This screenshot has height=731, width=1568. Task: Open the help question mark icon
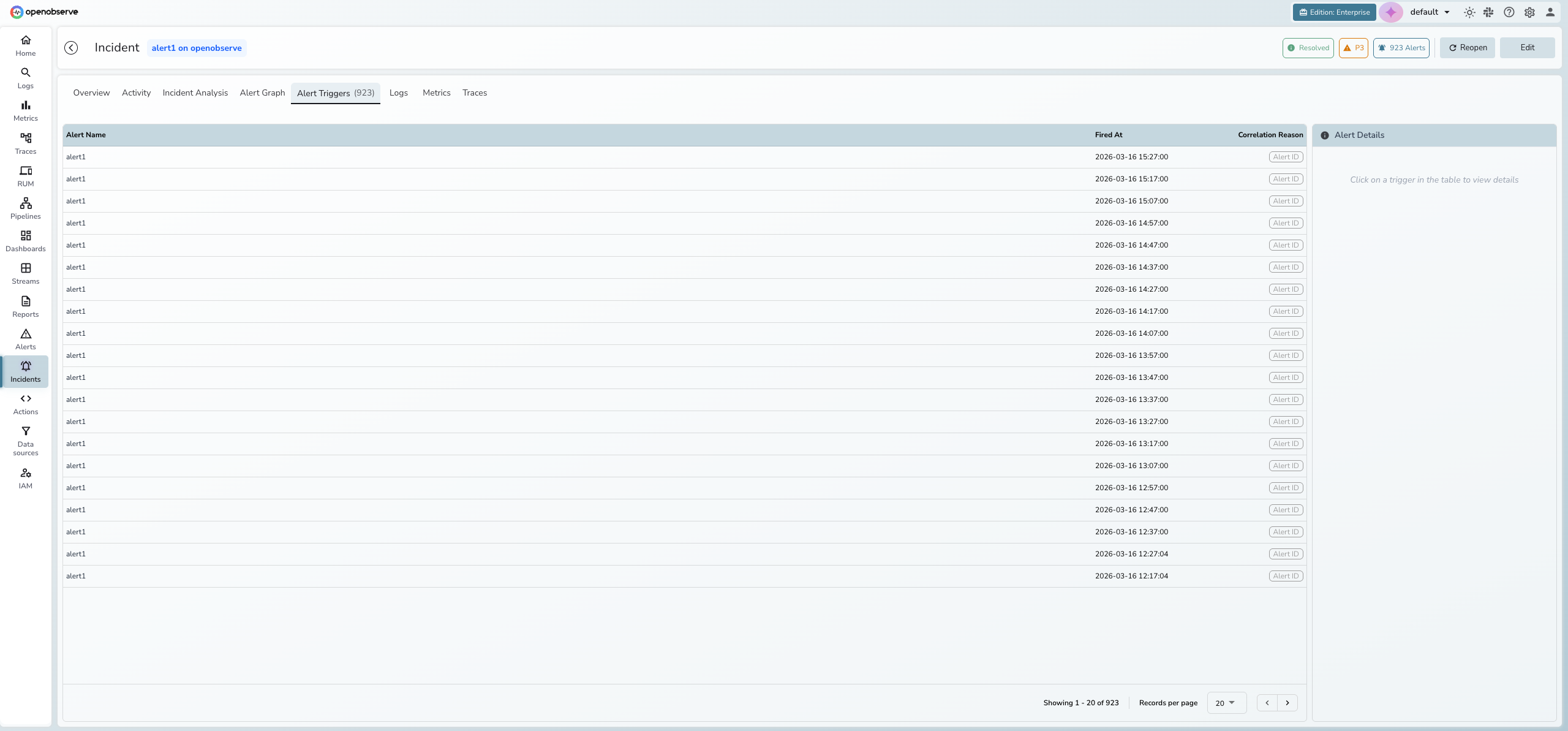pyautogui.click(x=1509, y=12)
